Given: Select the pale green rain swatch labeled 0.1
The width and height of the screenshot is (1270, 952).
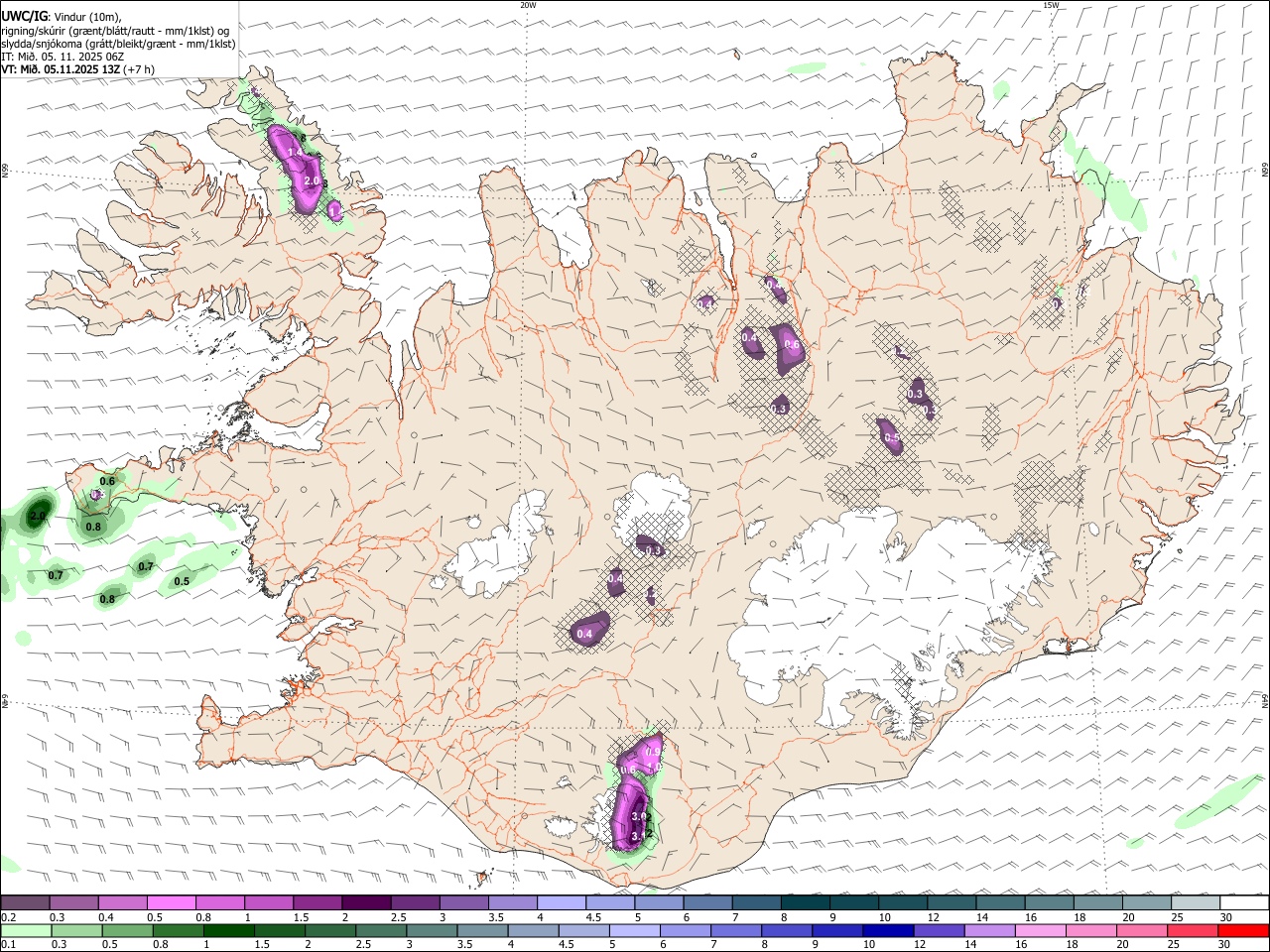Looking at the screenshot, I should tap(26, 930).
